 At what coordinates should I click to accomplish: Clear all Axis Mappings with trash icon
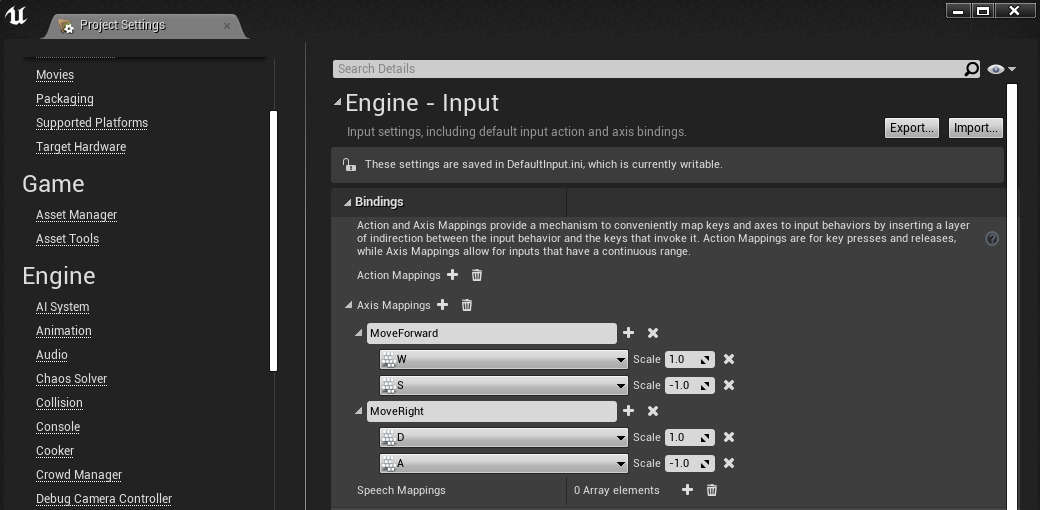466,305
